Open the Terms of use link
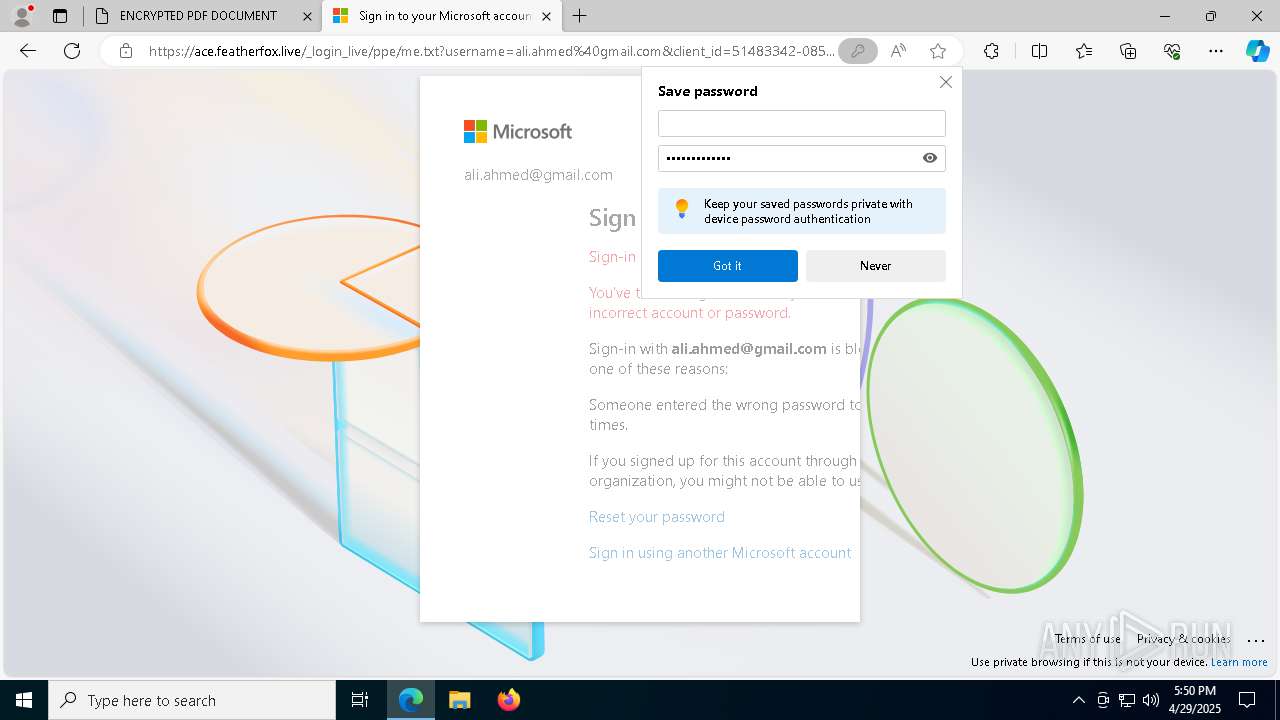 tap(1087, 639)
